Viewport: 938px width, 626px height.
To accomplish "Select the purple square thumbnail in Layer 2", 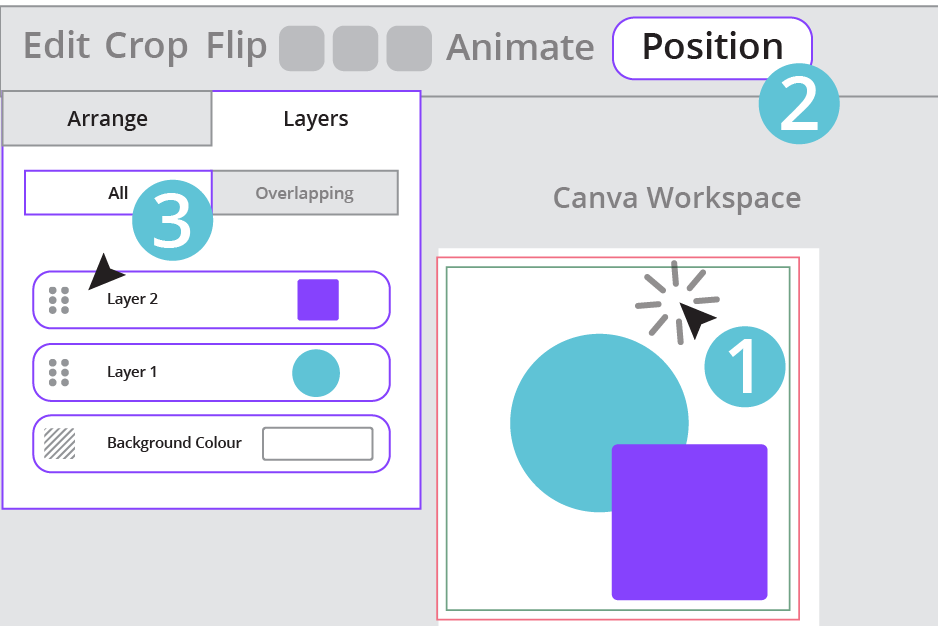I will click(x=318, y=300).
